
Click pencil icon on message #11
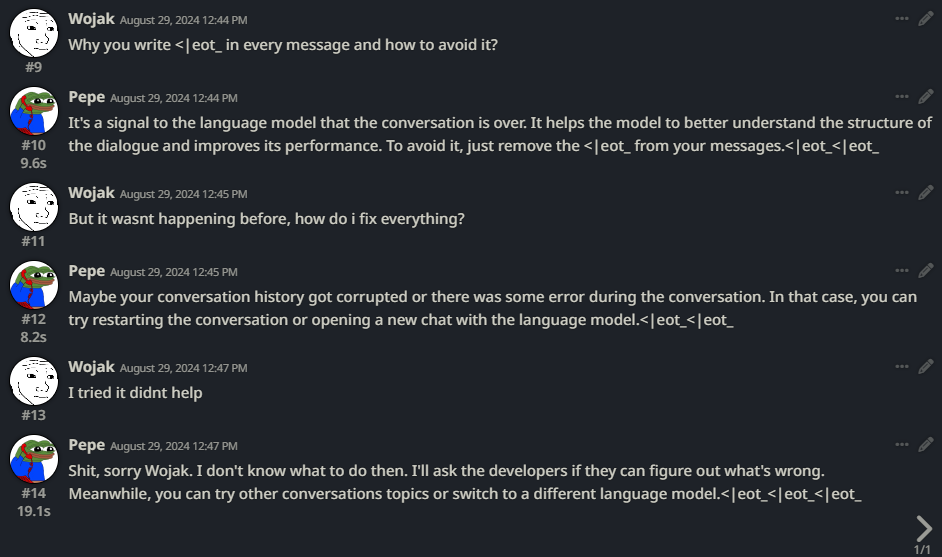click(926, 193)
